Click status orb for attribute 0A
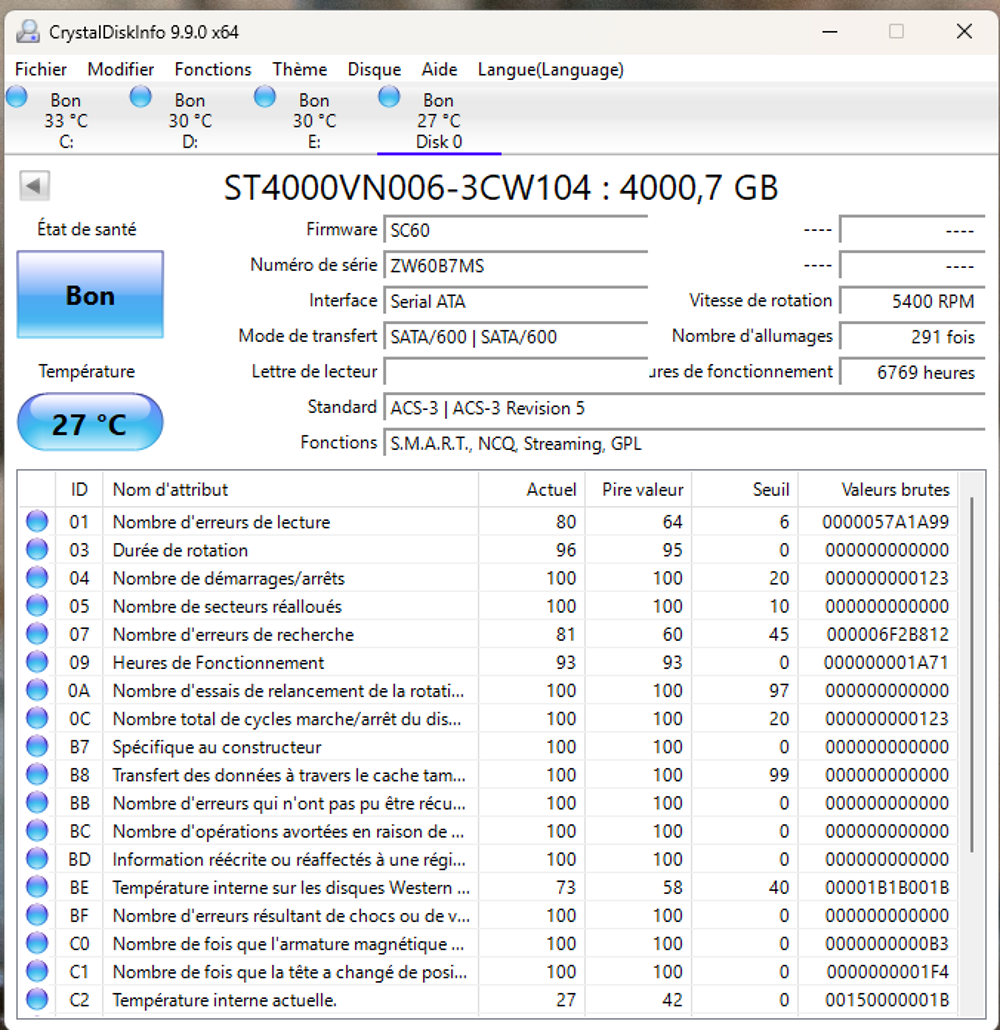The height and width of the screenshot is (1030, 1000). (x=37, y=690)
